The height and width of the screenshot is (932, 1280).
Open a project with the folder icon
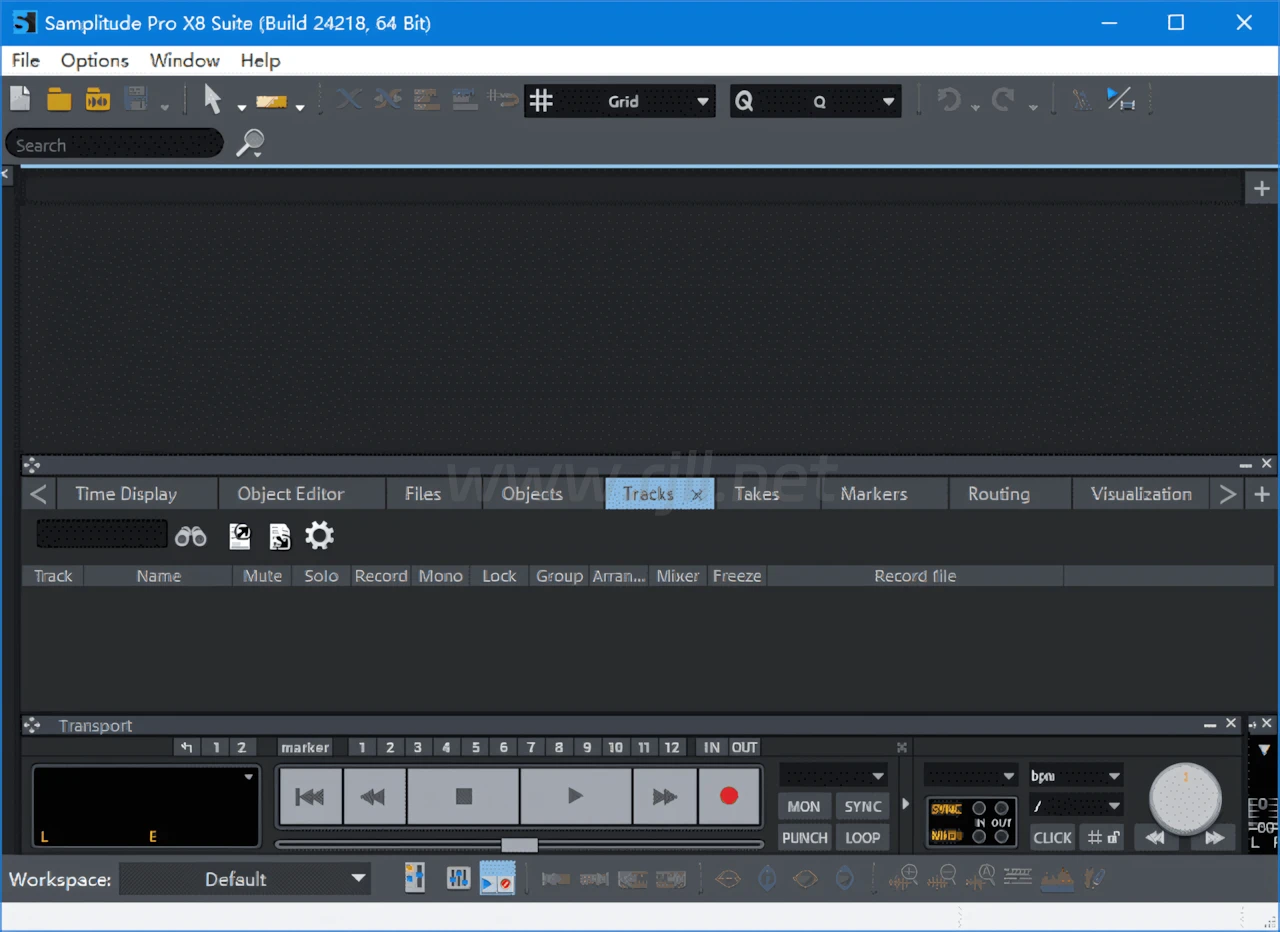[x=59, y=100]
